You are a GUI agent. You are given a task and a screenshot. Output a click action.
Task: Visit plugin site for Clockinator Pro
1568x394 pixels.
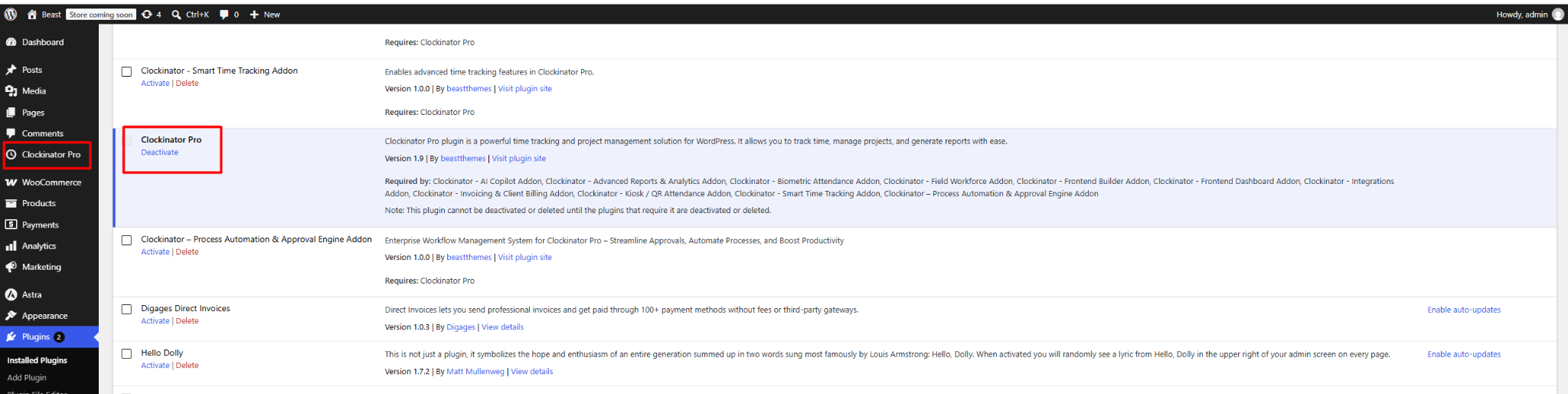[x=518, y=159]
